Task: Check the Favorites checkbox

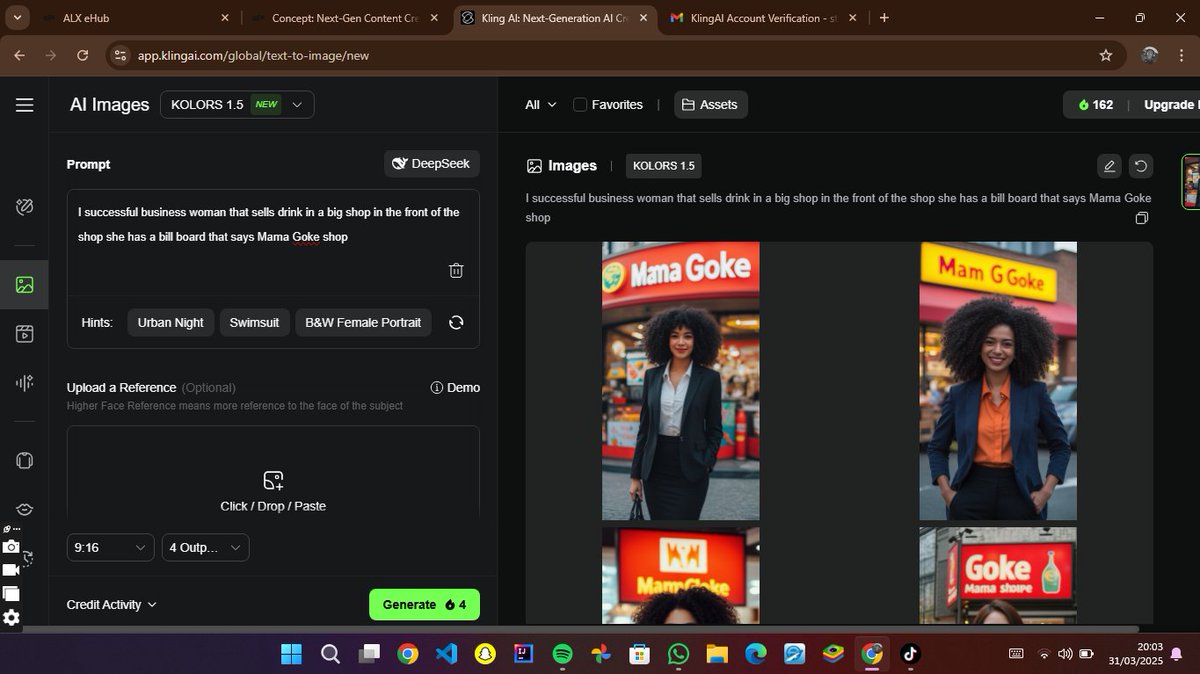Action: pos(580,104)
